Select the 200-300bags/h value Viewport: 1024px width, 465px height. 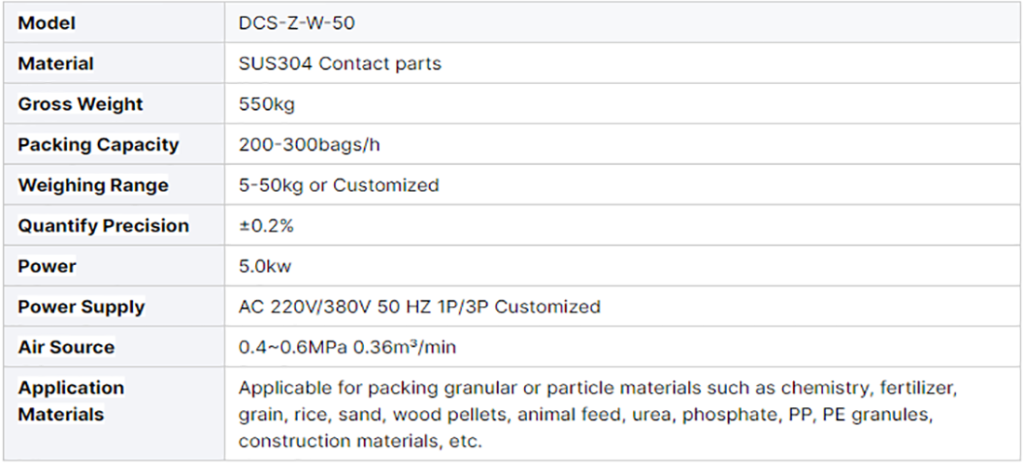(x=310, y=144)
